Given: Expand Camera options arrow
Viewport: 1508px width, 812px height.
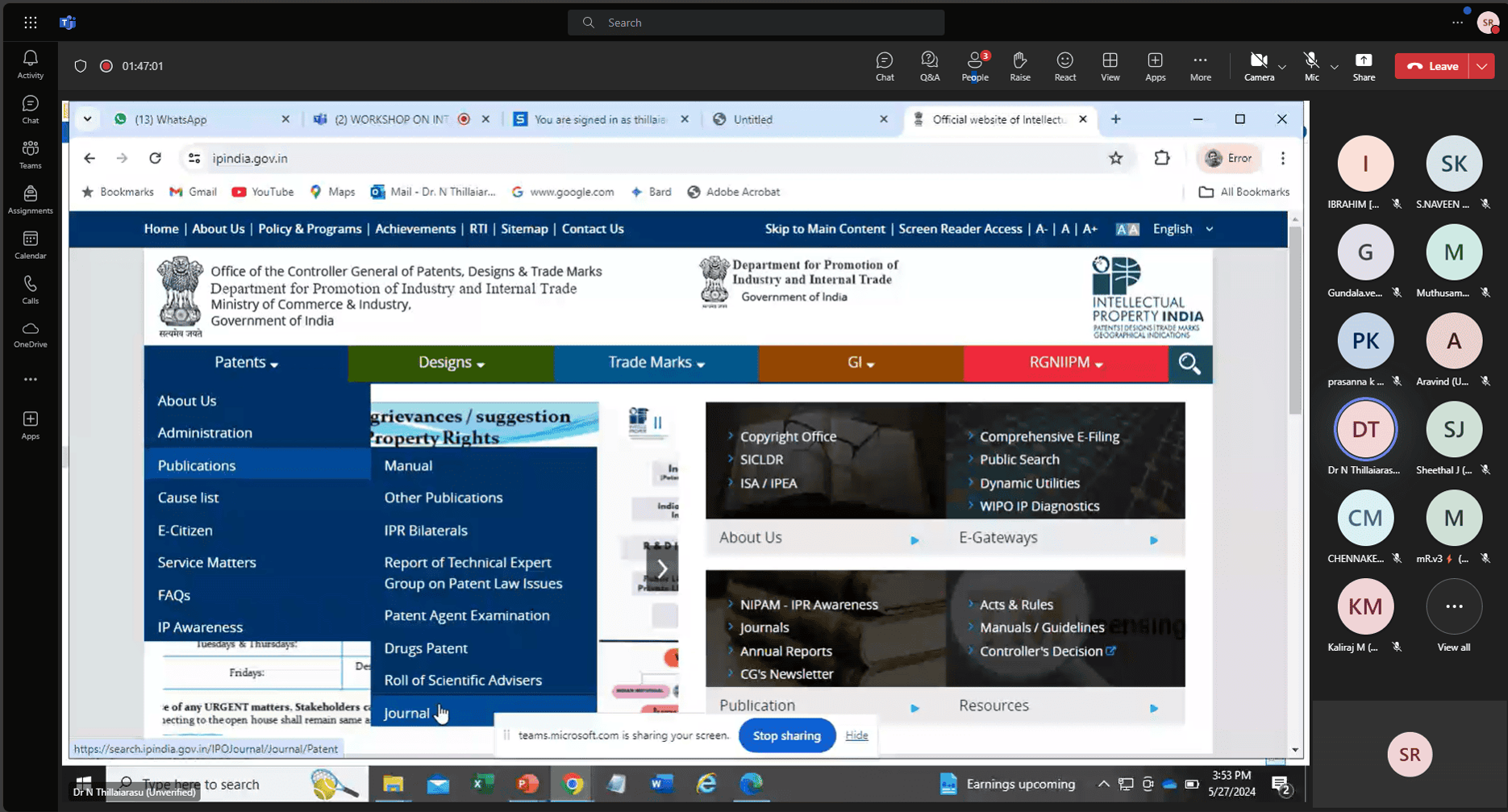Looking at the screenshot, I should tap(1282, 67).
